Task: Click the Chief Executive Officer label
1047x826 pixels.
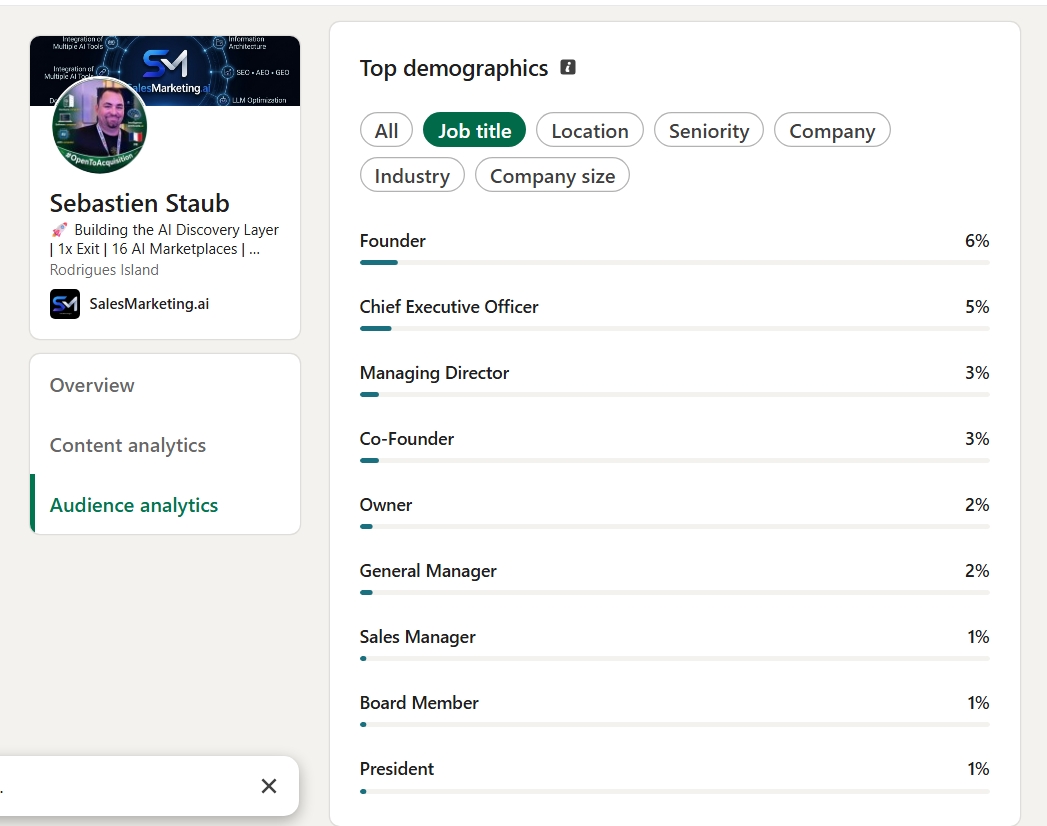Action: pyautogui.click(x=449, y=306)
